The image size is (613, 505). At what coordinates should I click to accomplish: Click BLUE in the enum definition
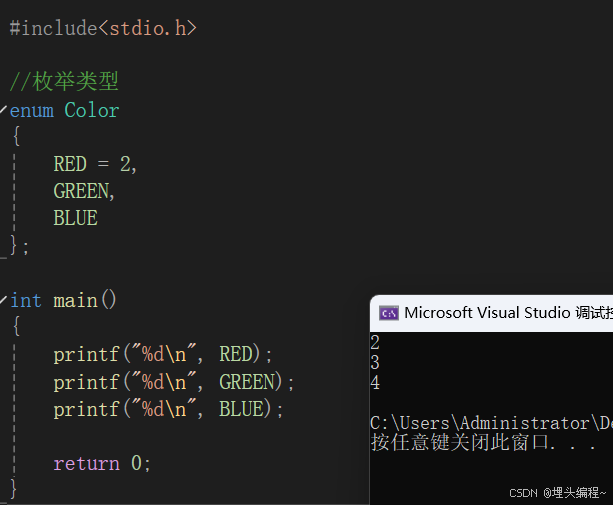coord(76,218)
